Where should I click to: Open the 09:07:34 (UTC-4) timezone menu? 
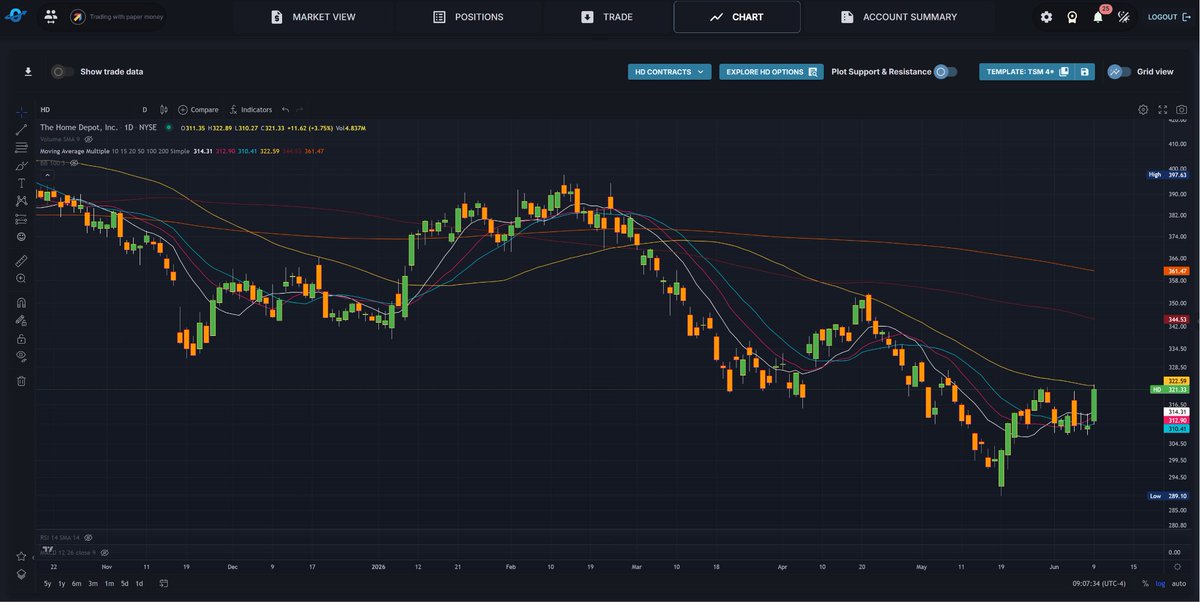click(x=1098, y=583)
